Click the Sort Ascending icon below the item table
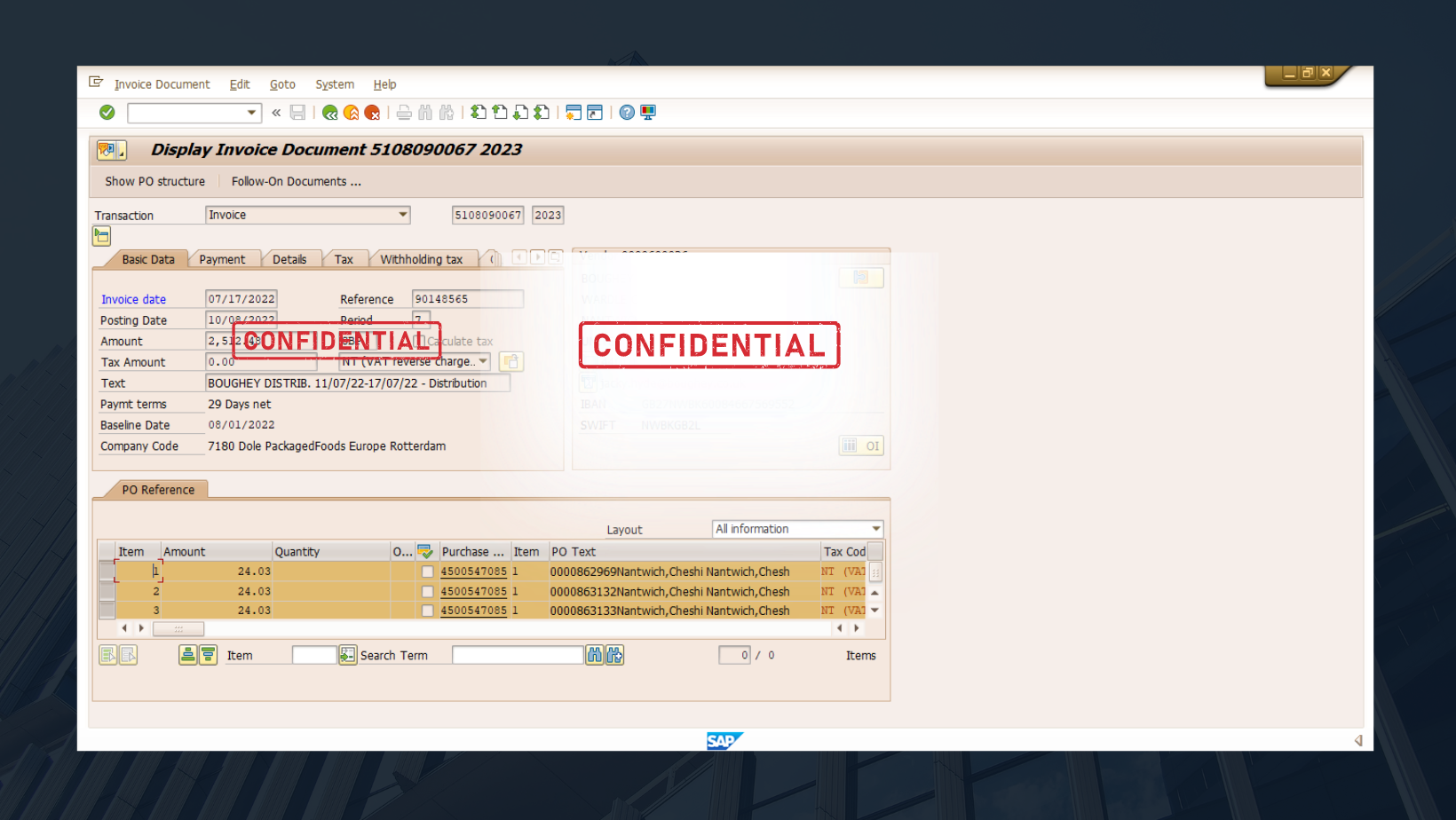 (187, 655)
